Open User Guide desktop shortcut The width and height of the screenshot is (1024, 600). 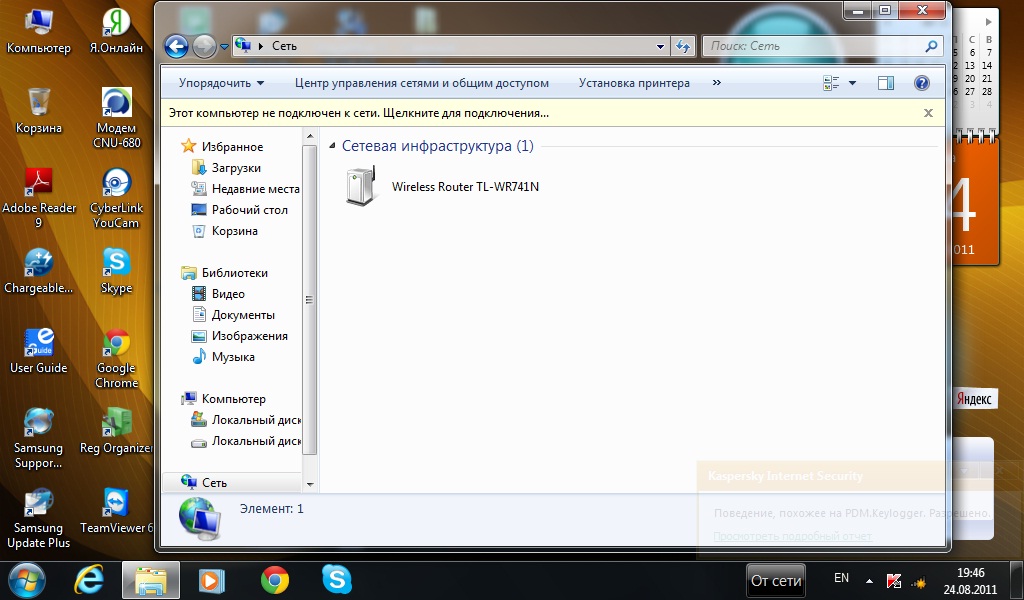tap(39, 351)
